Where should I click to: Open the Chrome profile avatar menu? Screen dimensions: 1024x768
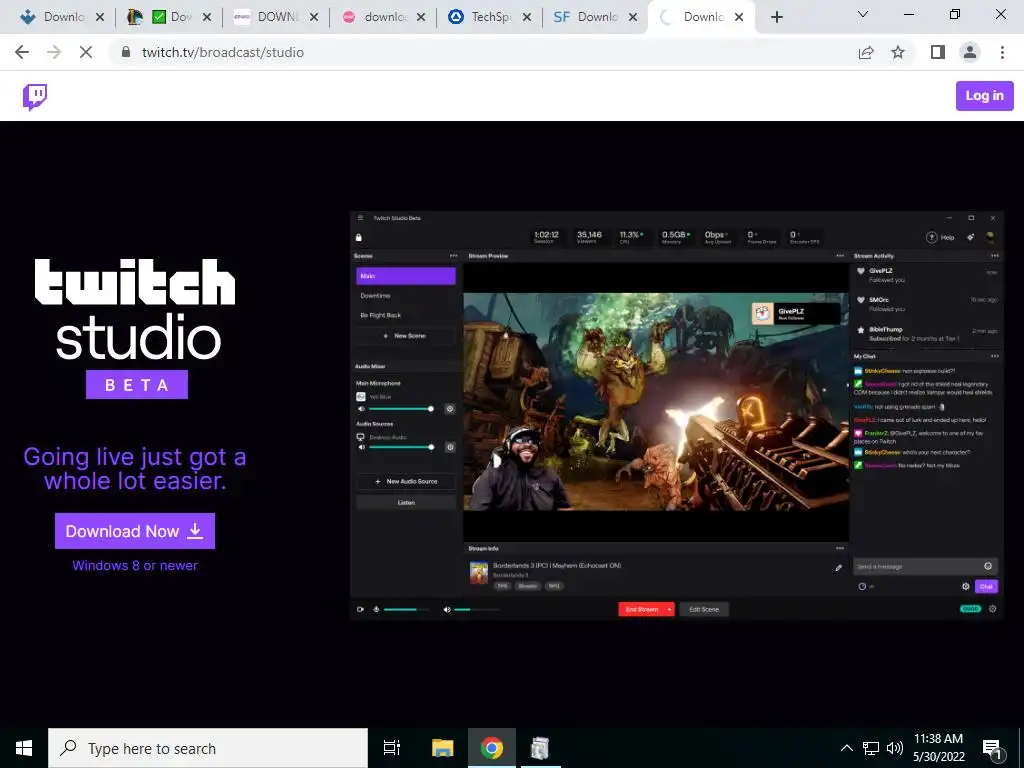click(970, 52)
